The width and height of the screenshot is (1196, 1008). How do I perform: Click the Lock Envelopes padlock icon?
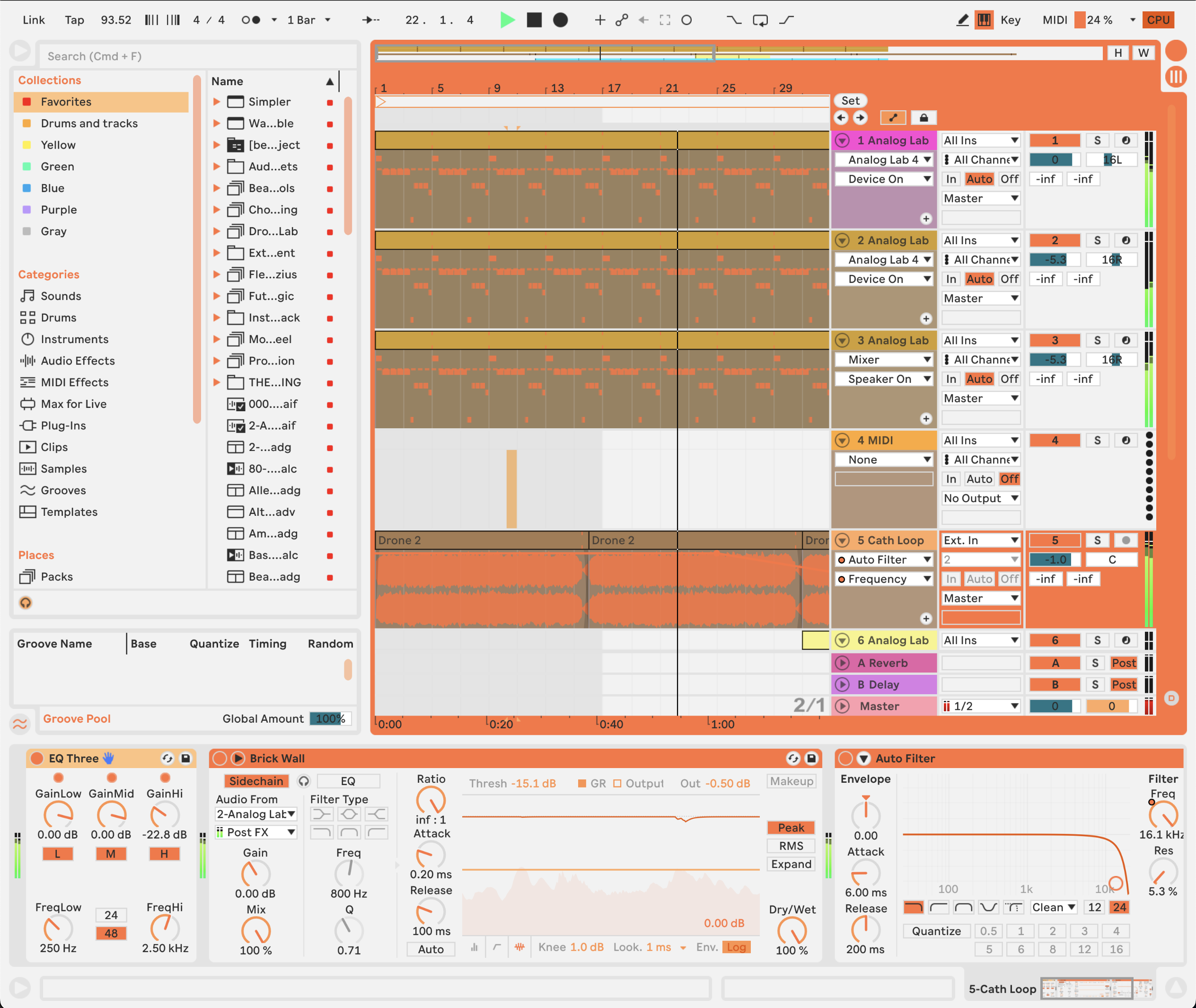point(923,118)
